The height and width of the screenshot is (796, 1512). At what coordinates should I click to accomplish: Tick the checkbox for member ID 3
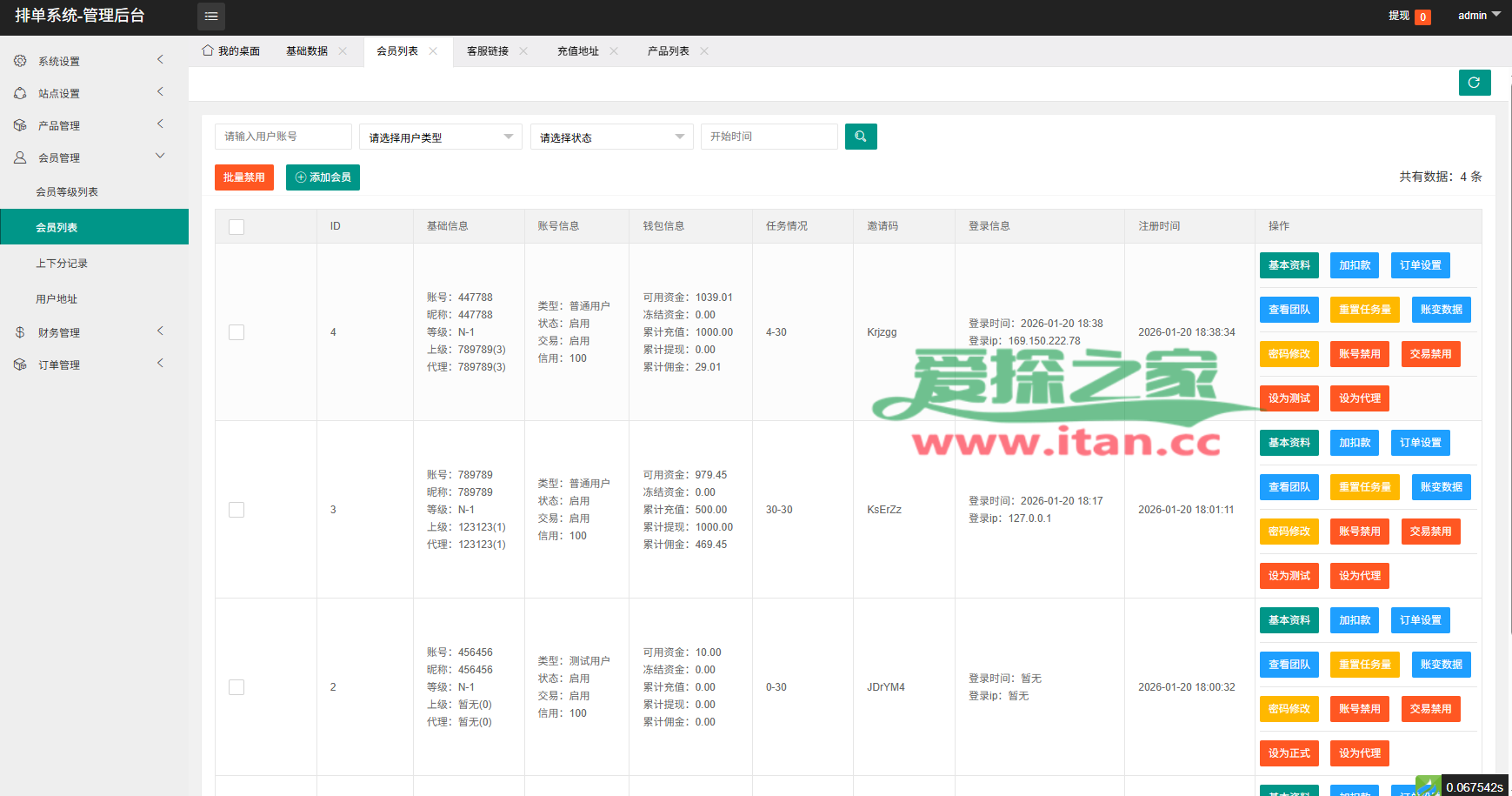pos(236,510)
